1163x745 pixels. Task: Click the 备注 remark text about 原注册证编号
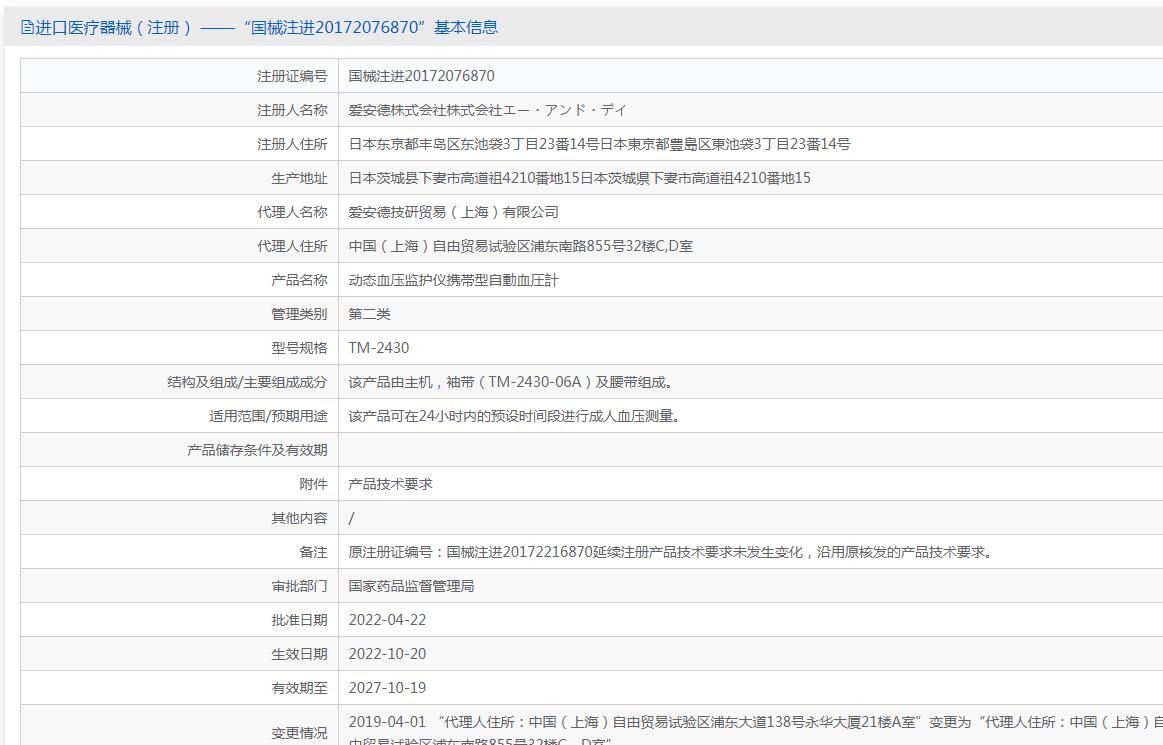pos(670,552)
